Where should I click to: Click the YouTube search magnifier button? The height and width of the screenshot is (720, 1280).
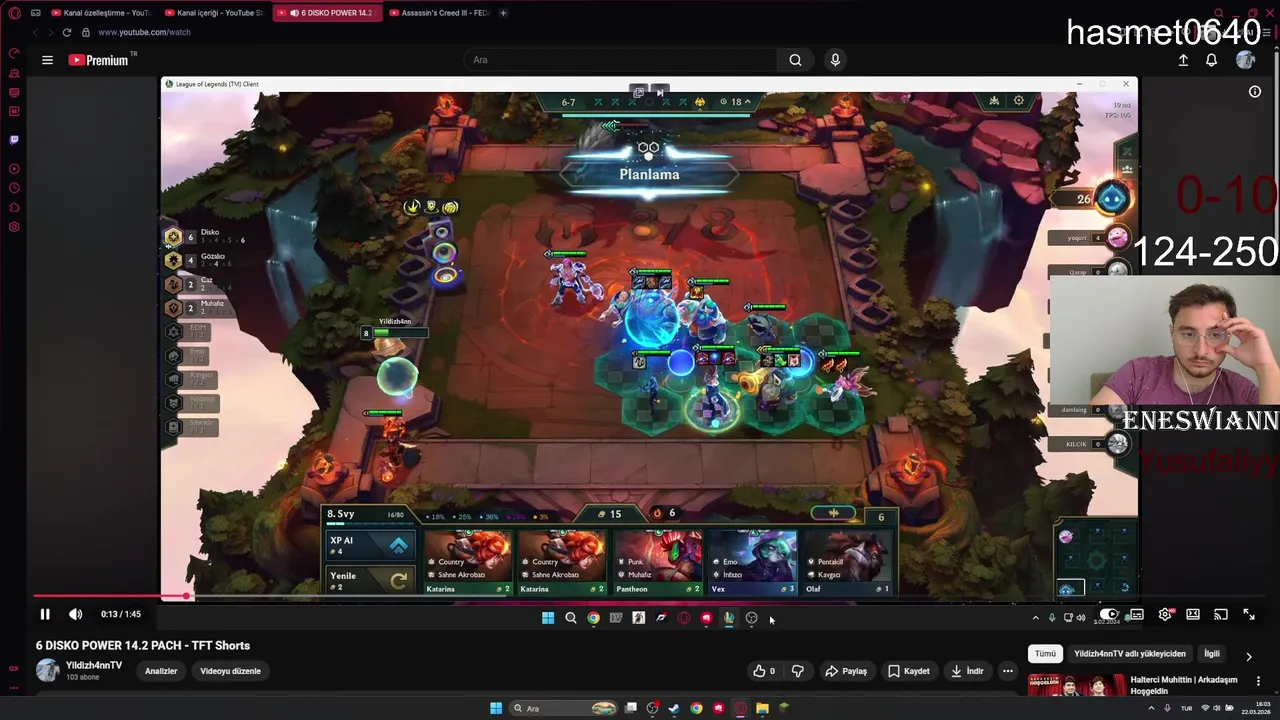tap(795, 60)
